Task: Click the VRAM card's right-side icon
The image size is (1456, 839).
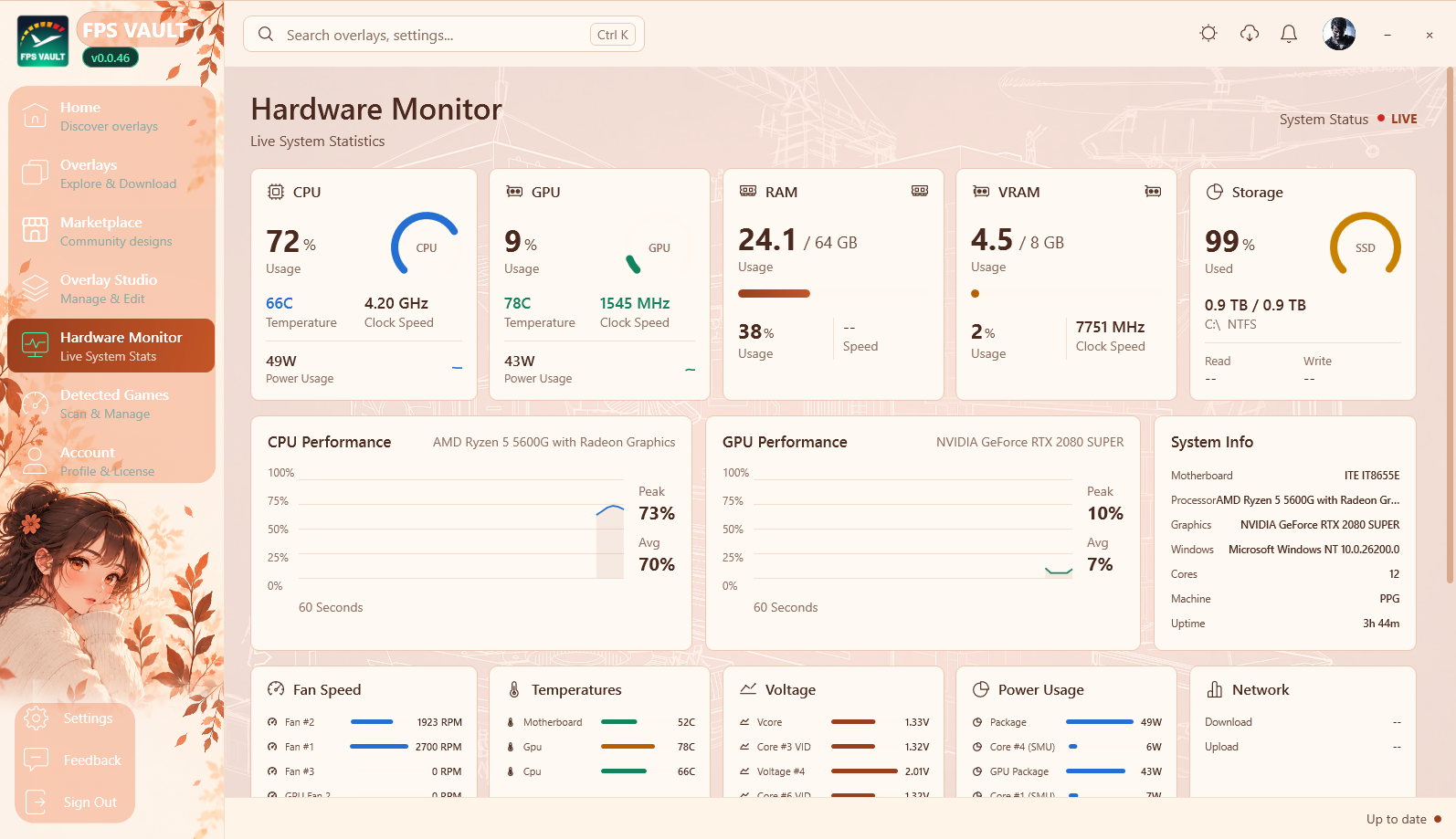Action: [1153, 191]
